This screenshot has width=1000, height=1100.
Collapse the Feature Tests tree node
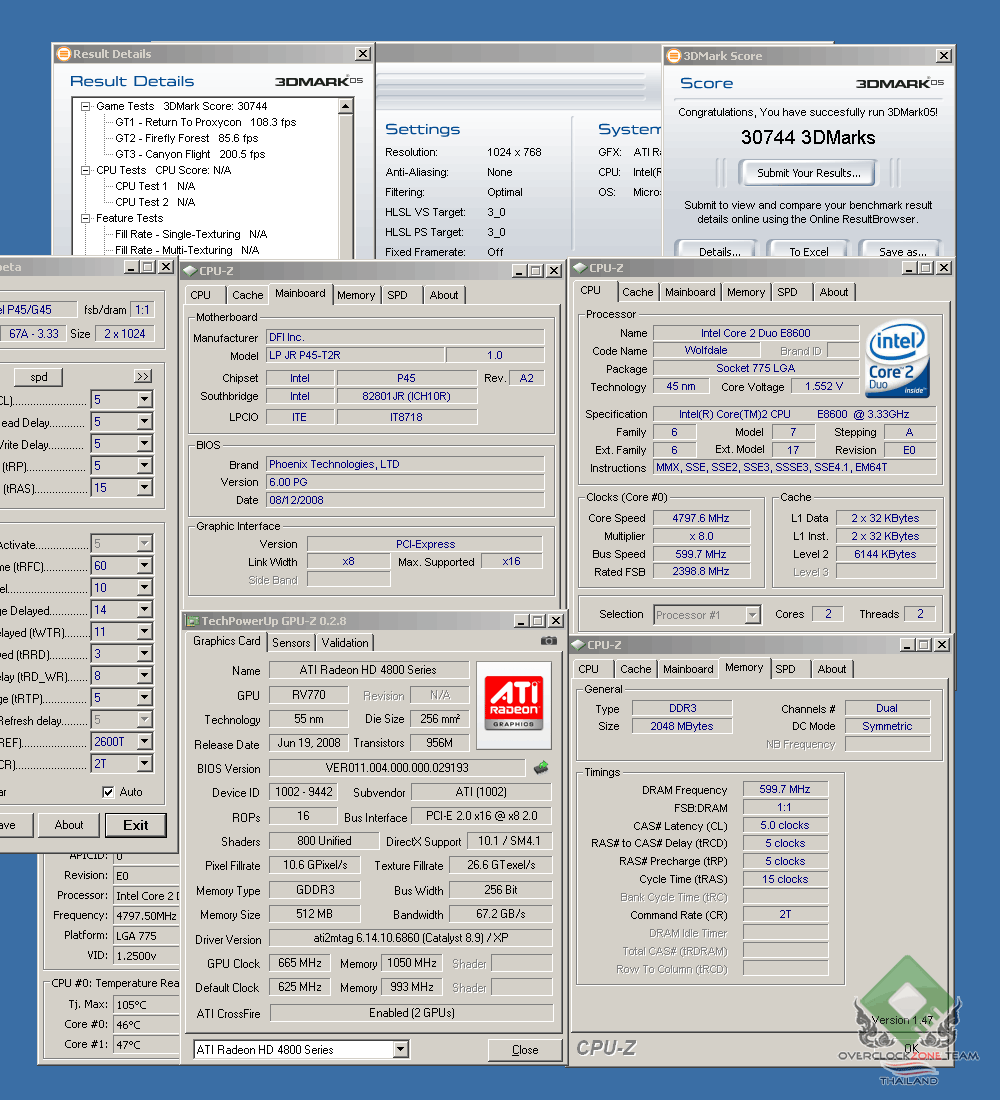(x=86, y=218)
